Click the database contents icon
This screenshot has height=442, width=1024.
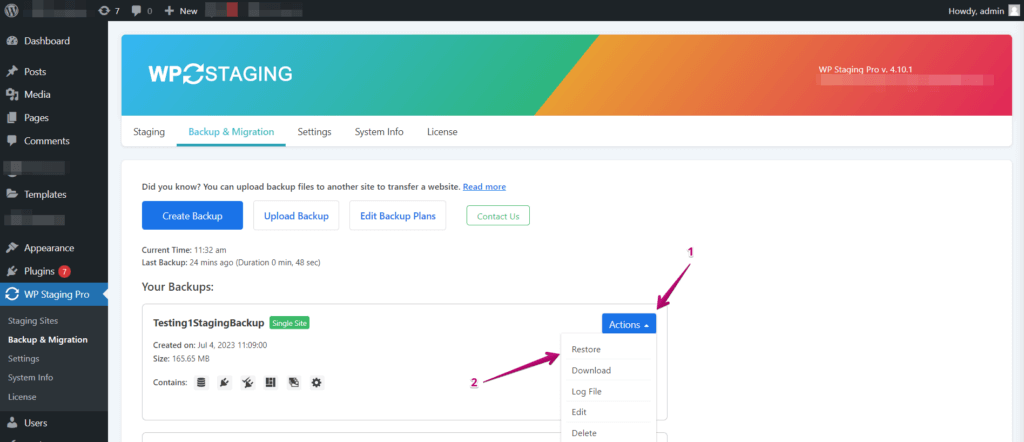[x=201, y=383]
